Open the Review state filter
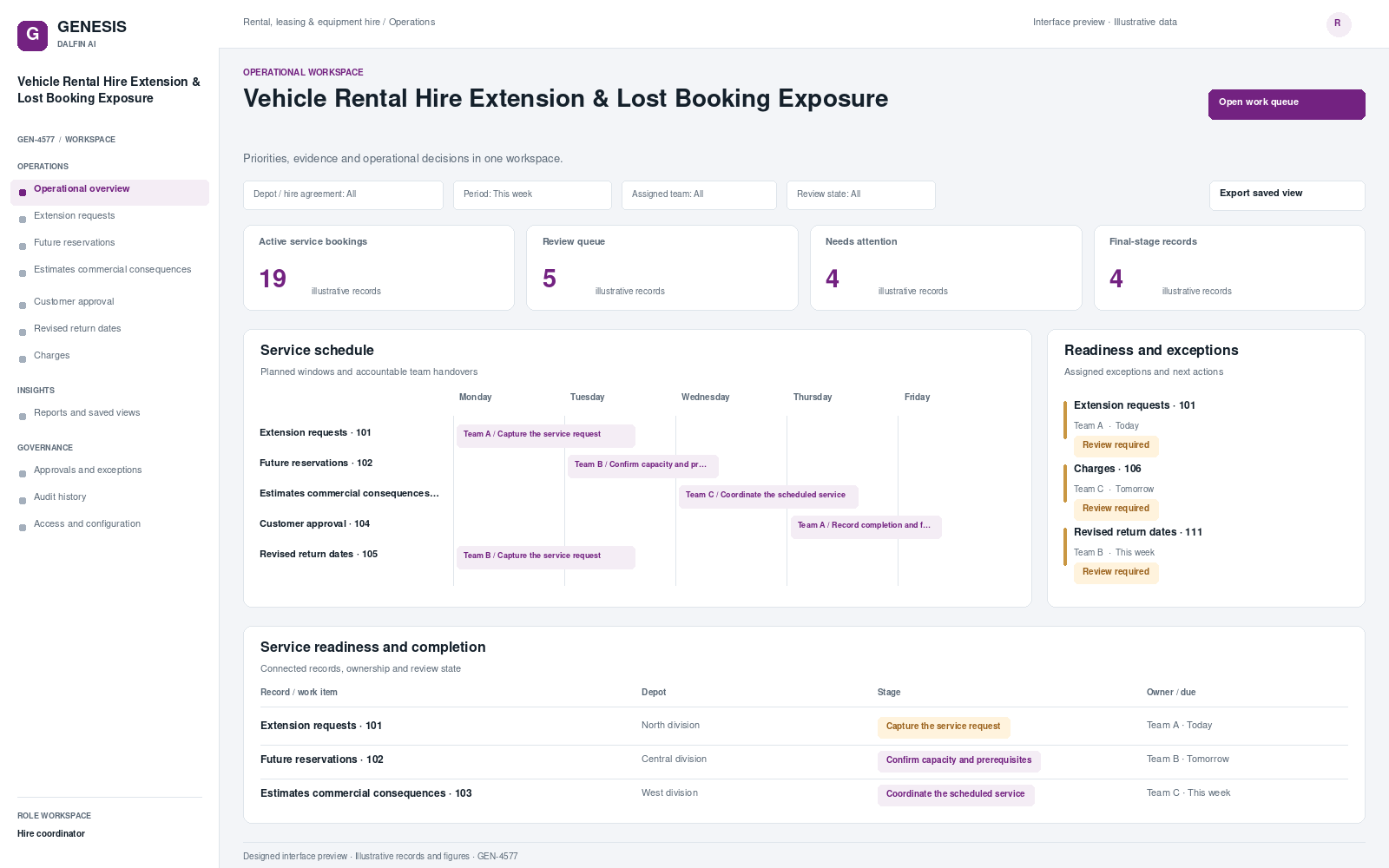Screen dimensions: 1389x868 click(x=860, y=195)
